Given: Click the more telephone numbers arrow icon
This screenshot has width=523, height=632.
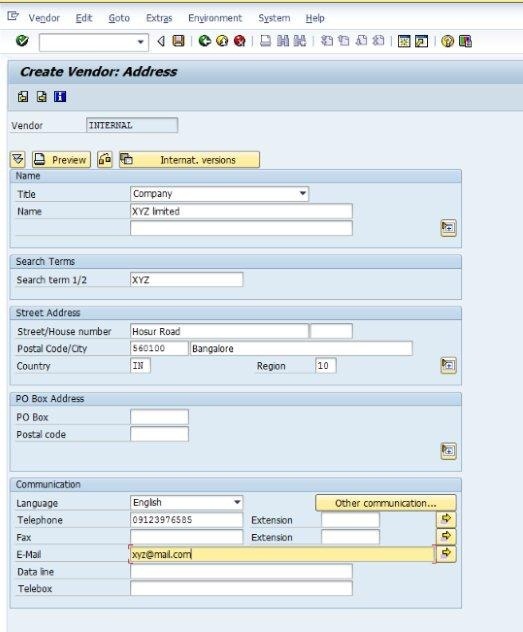Looking at the screenshot, I should 446,519.
